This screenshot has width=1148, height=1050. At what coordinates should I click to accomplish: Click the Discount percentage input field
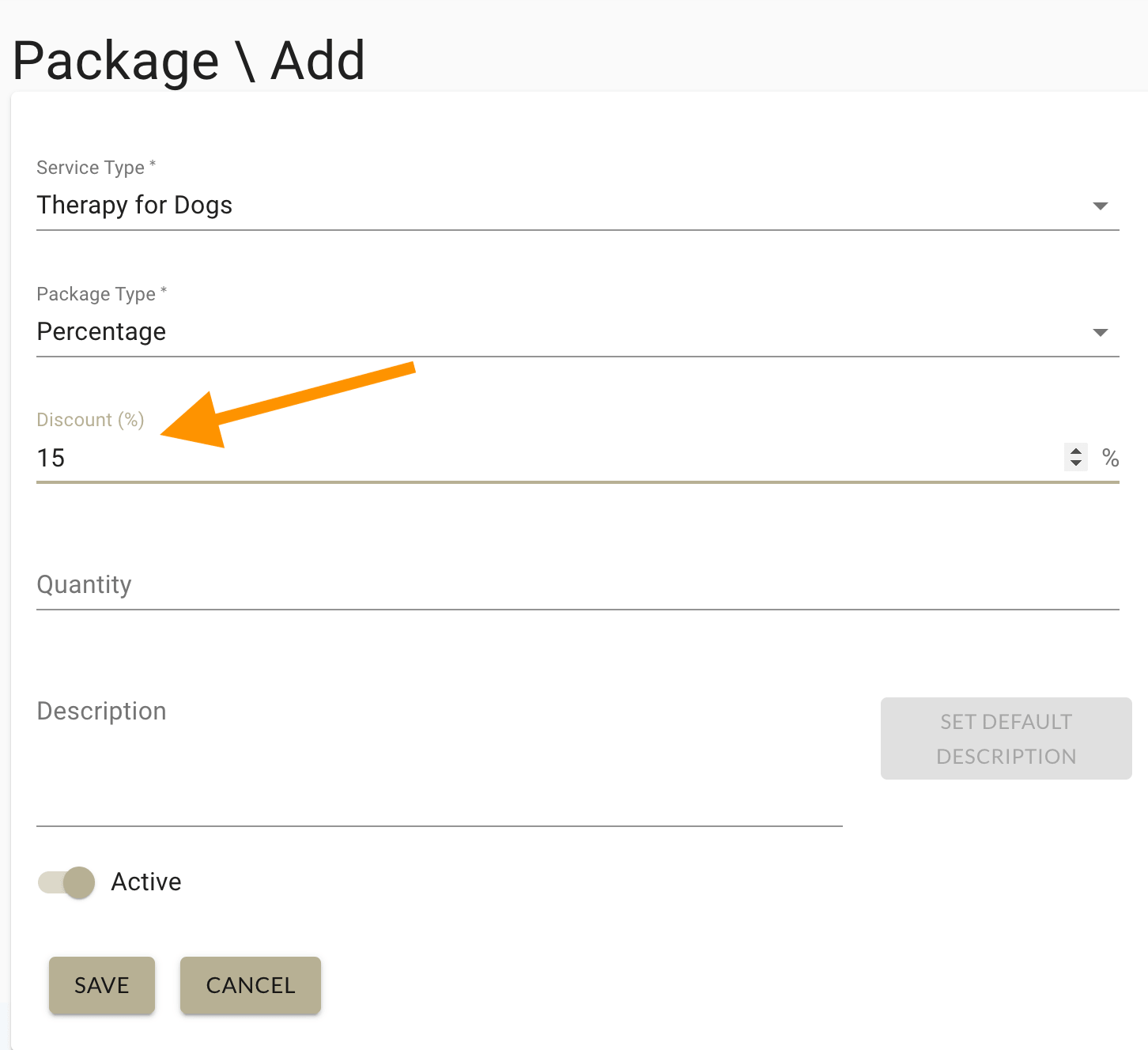316,458
